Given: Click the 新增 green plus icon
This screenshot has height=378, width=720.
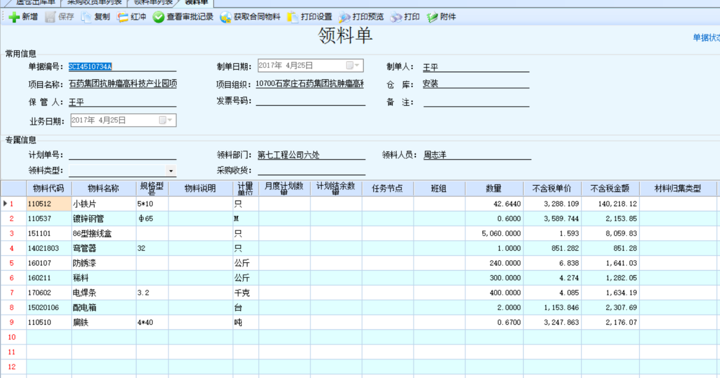Looking at the screenshot, I should (x=14, y=17).
